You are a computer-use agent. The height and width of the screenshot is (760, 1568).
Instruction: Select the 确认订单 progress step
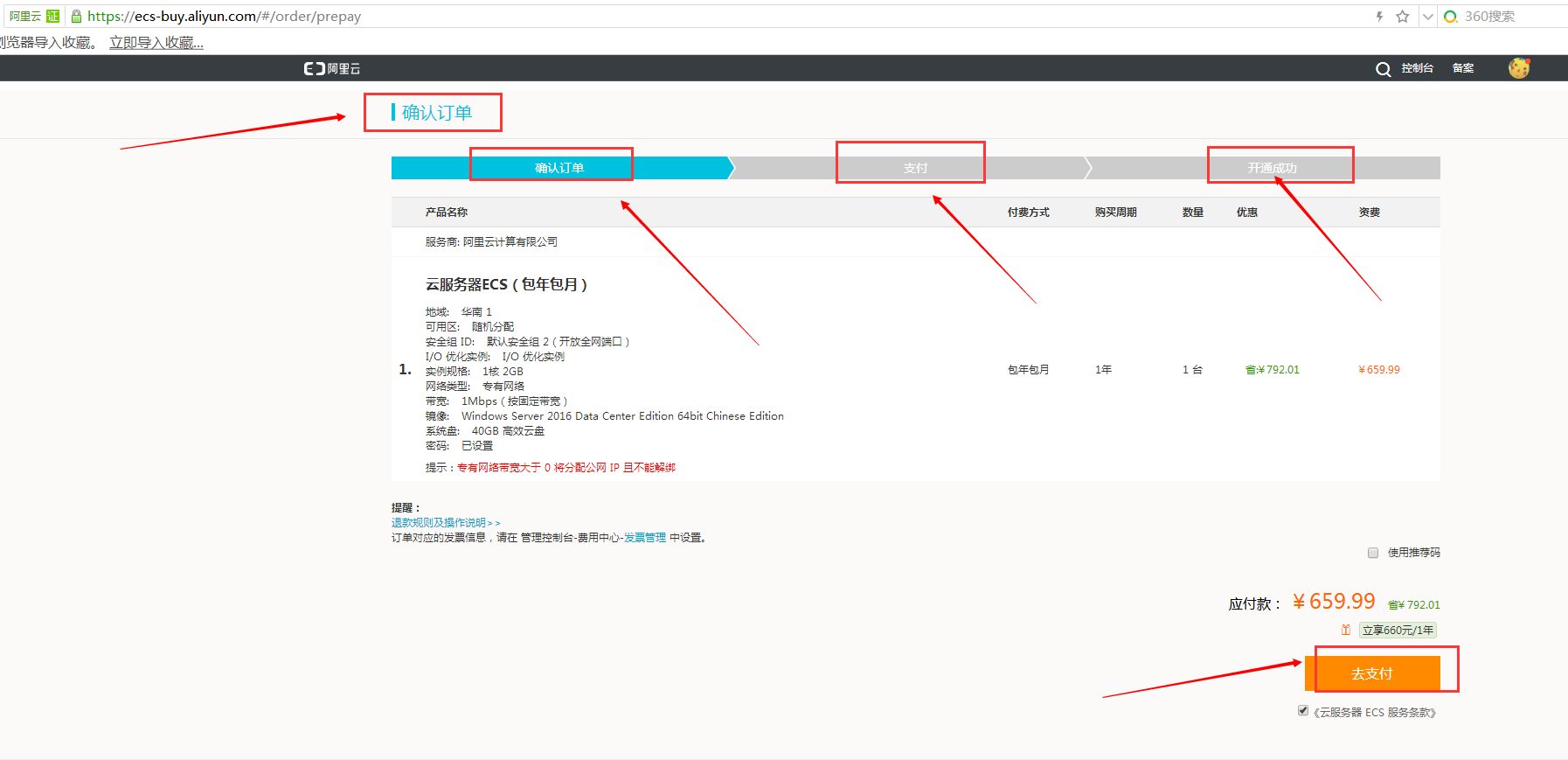(x=559, y=168)
